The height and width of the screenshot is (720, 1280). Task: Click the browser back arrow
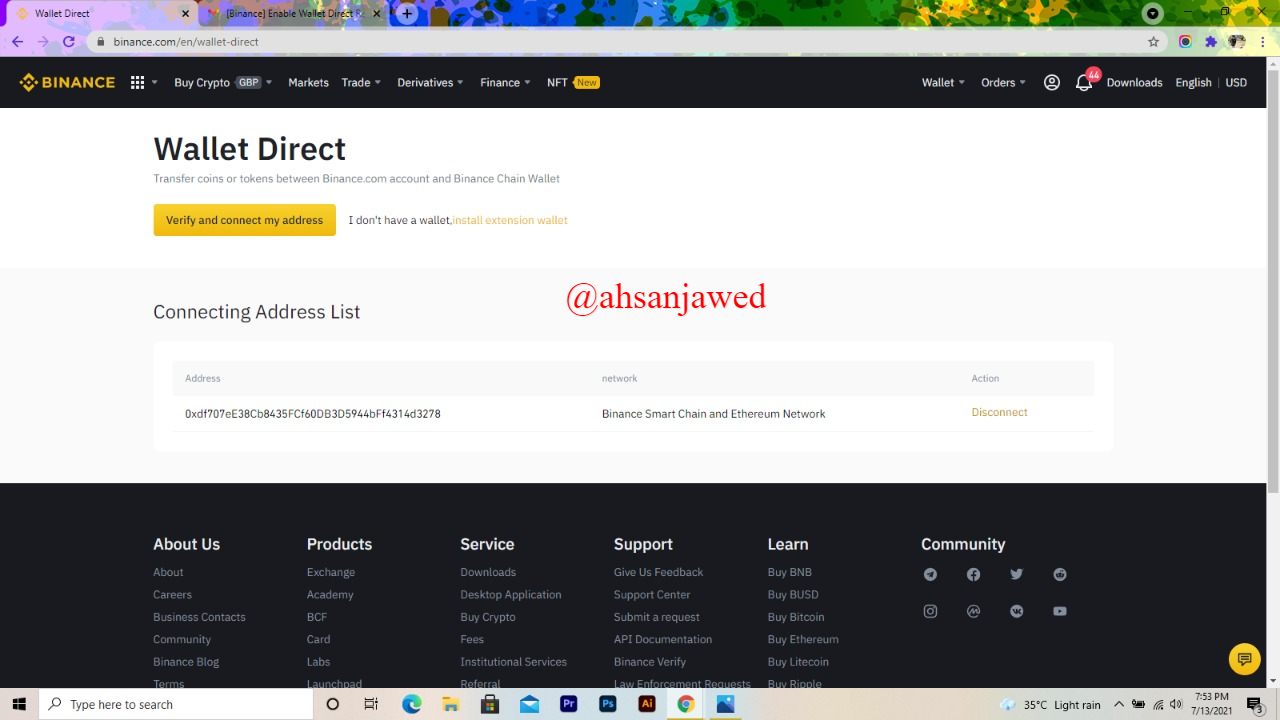17,42
